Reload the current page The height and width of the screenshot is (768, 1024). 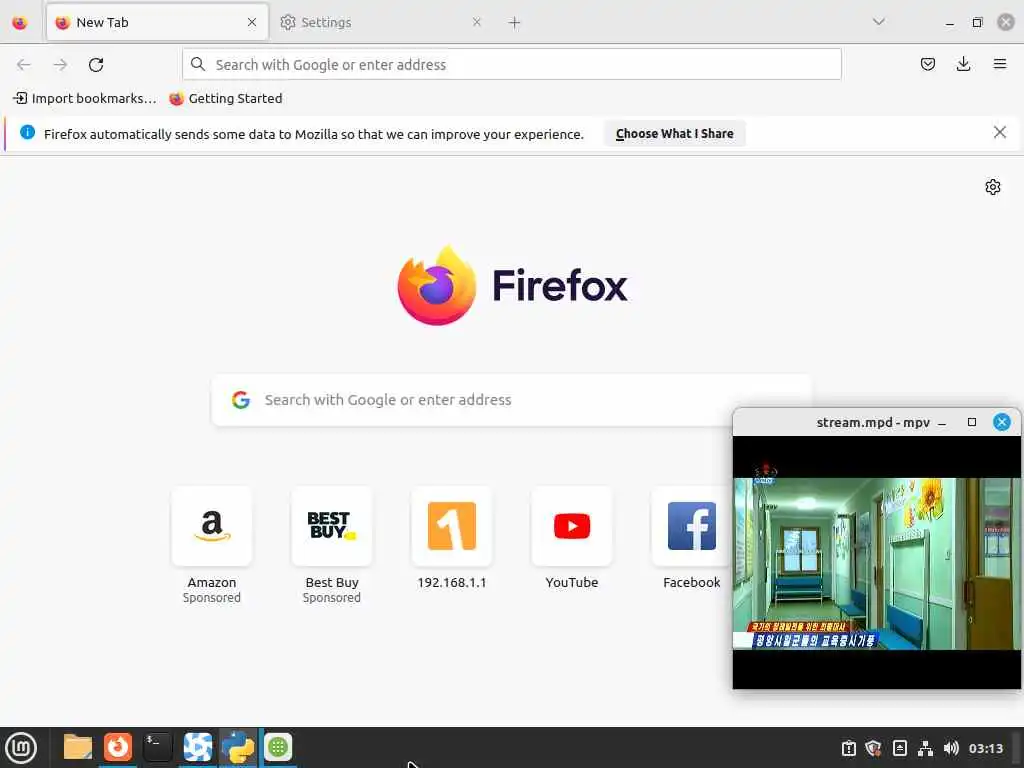click(96, 65)
